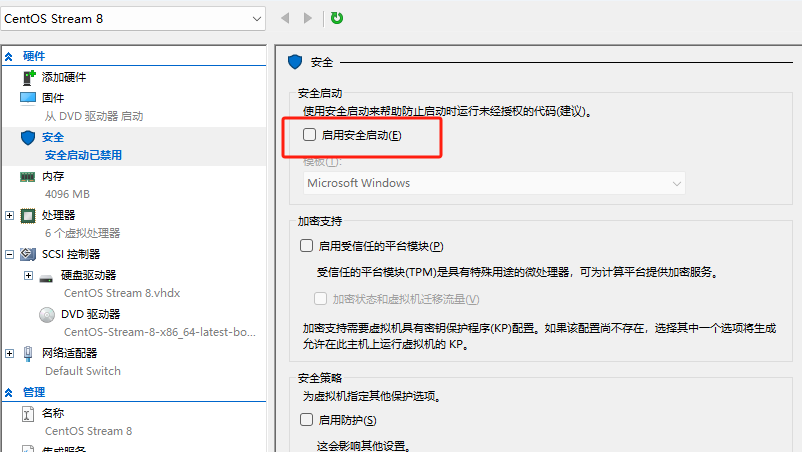Select 添加硬件 in the hardware tree
802x452 pixels.
point(64,77)
